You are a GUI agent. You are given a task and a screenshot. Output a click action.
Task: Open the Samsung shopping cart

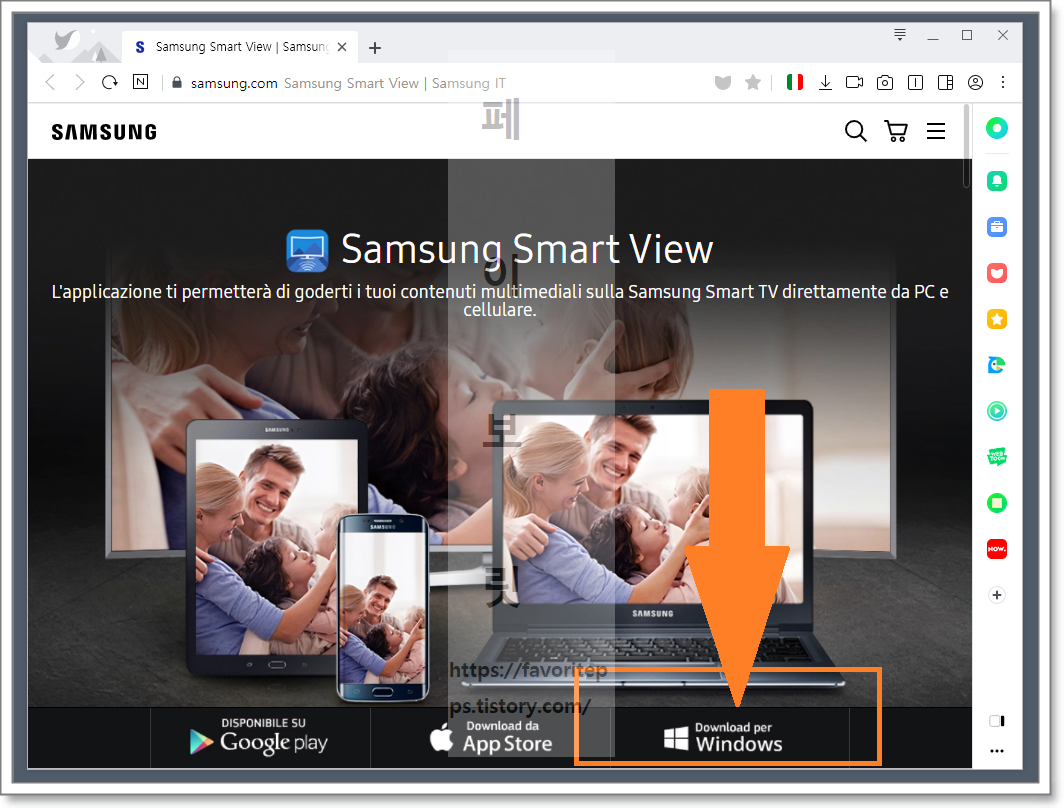[896, 131]
